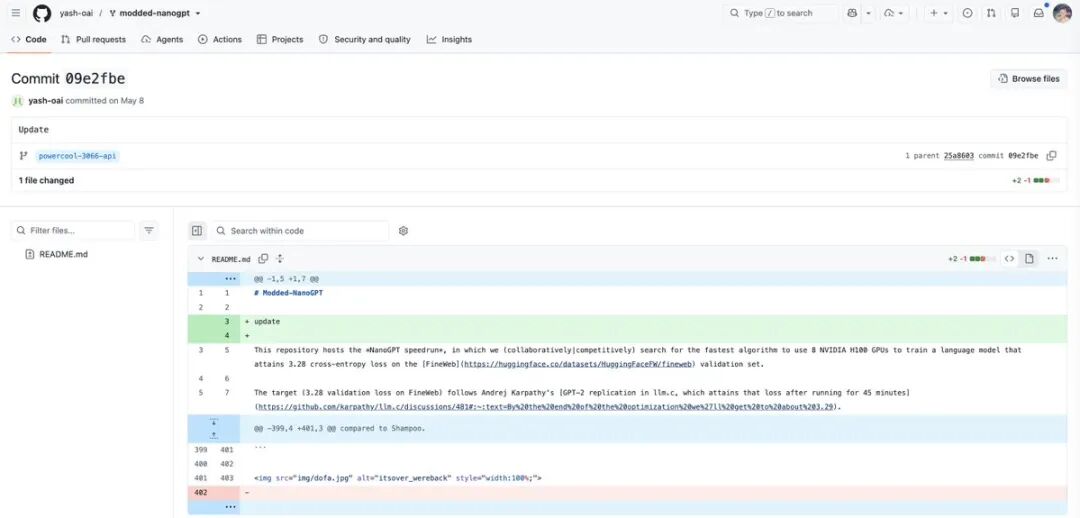The image size is (1080, 518).
Task: Click the '1 file changed' text
Action: tap(46, 180)
